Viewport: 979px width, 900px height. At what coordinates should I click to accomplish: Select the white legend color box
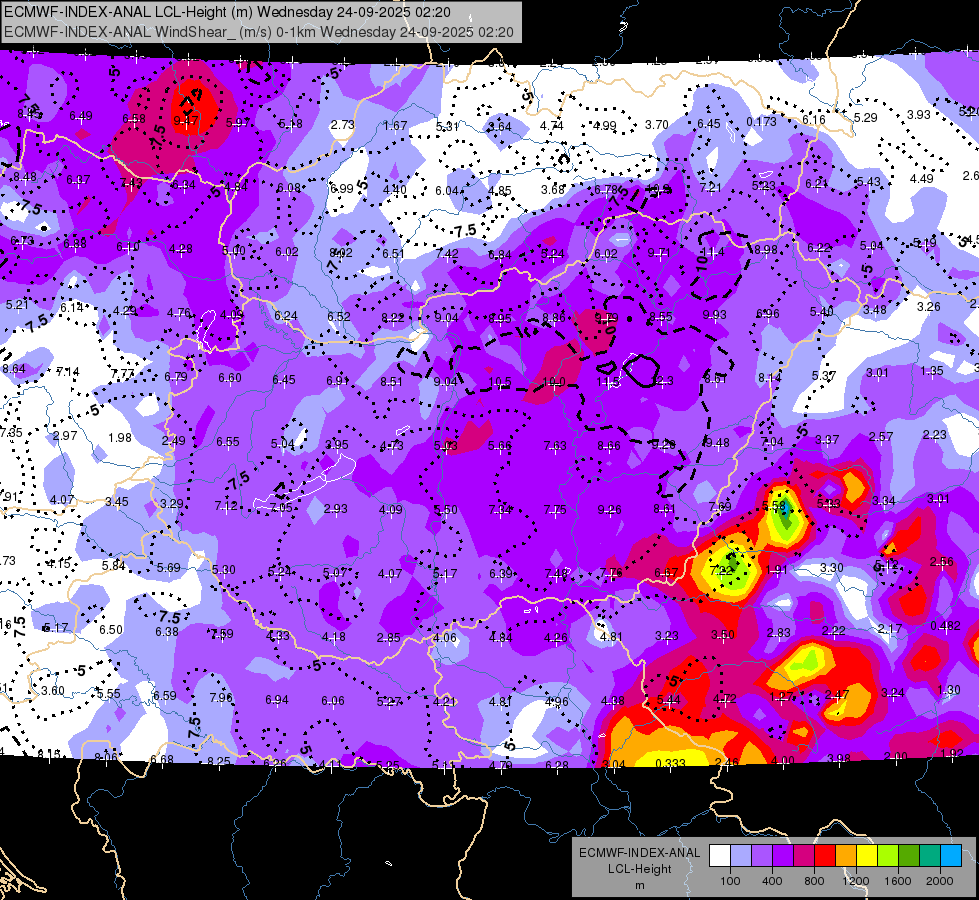[720, 855]
